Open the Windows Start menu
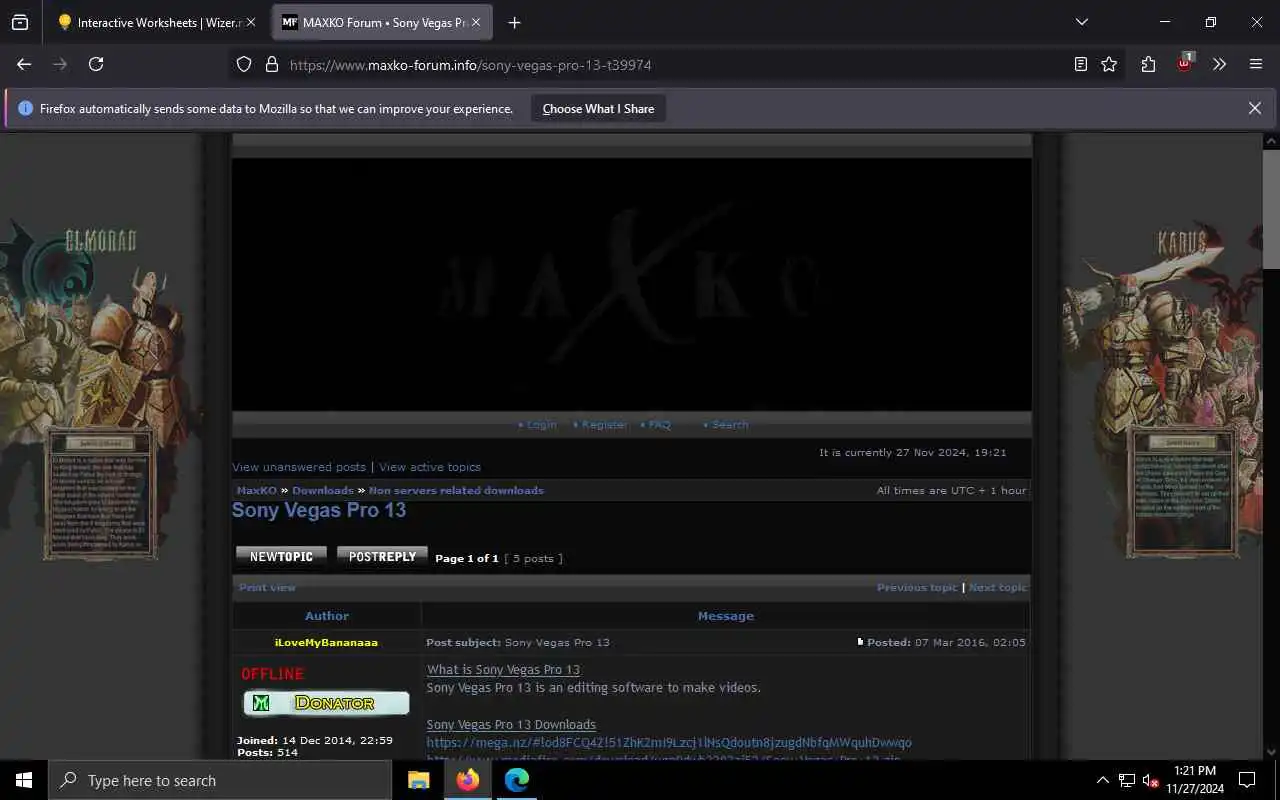1280x800 pixels. [24, 780]
